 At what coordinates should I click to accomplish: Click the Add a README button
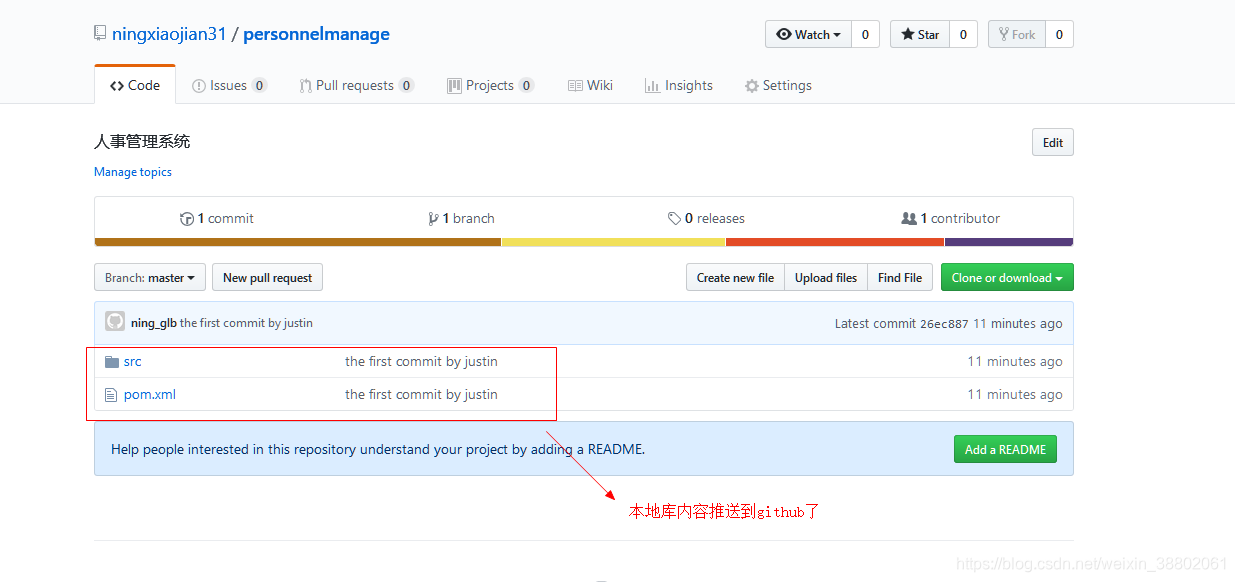(1005, 450)
